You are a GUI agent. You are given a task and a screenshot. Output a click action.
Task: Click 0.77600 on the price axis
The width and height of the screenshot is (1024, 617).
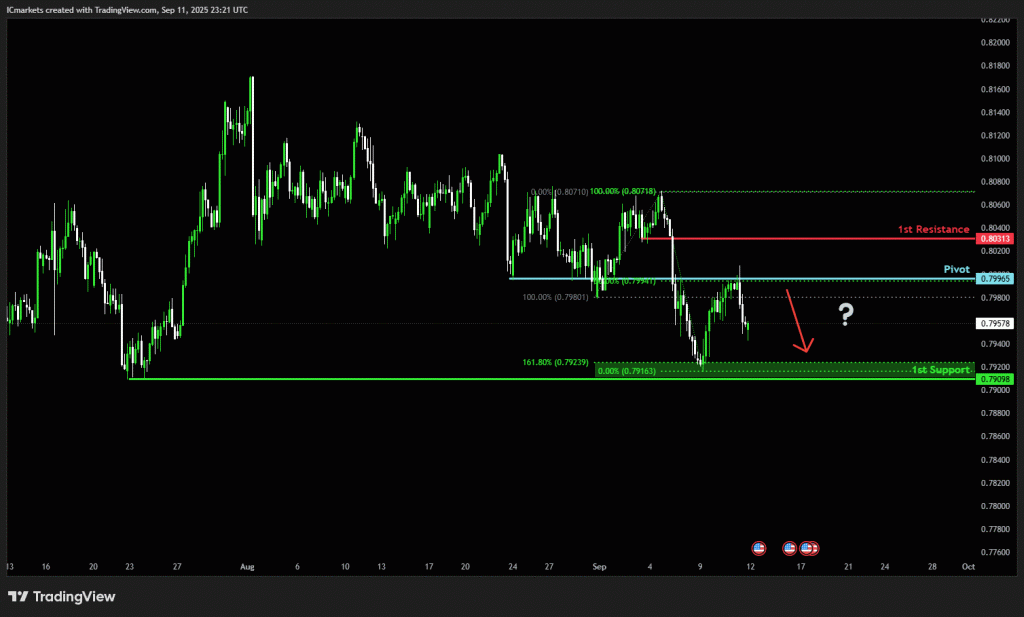(x=995, y=552)
